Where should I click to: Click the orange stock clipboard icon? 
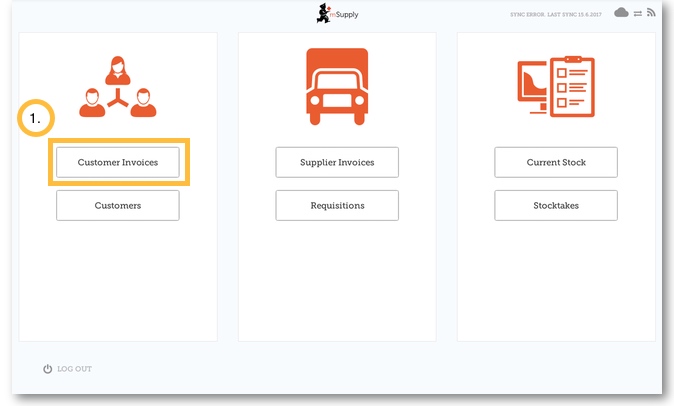(556, 88)
